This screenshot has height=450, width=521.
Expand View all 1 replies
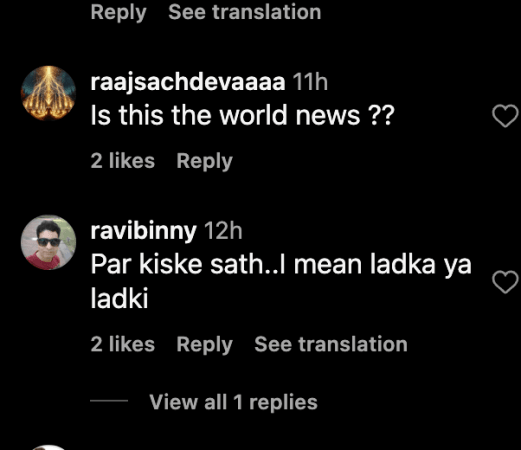pyautogui.click(x=233, y=402)
